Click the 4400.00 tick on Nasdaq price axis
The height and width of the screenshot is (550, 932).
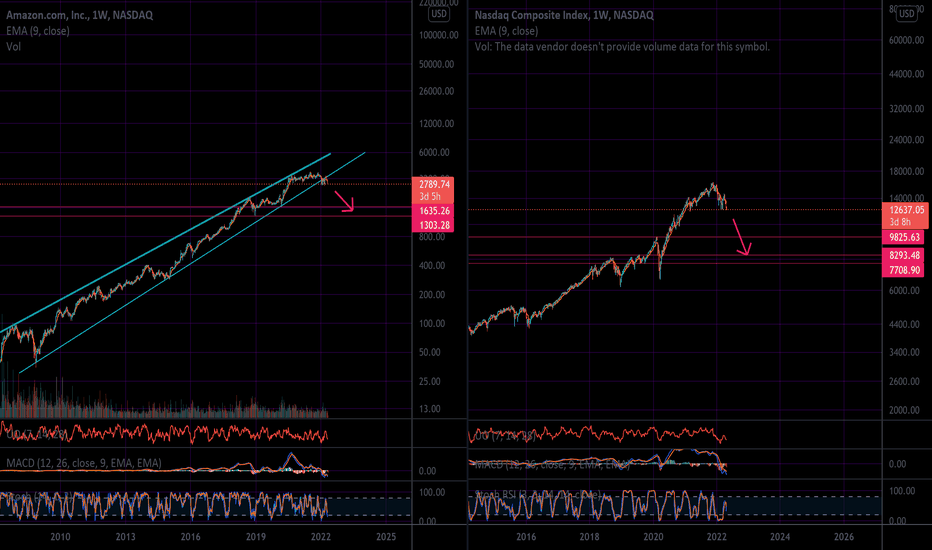point(904,325)
